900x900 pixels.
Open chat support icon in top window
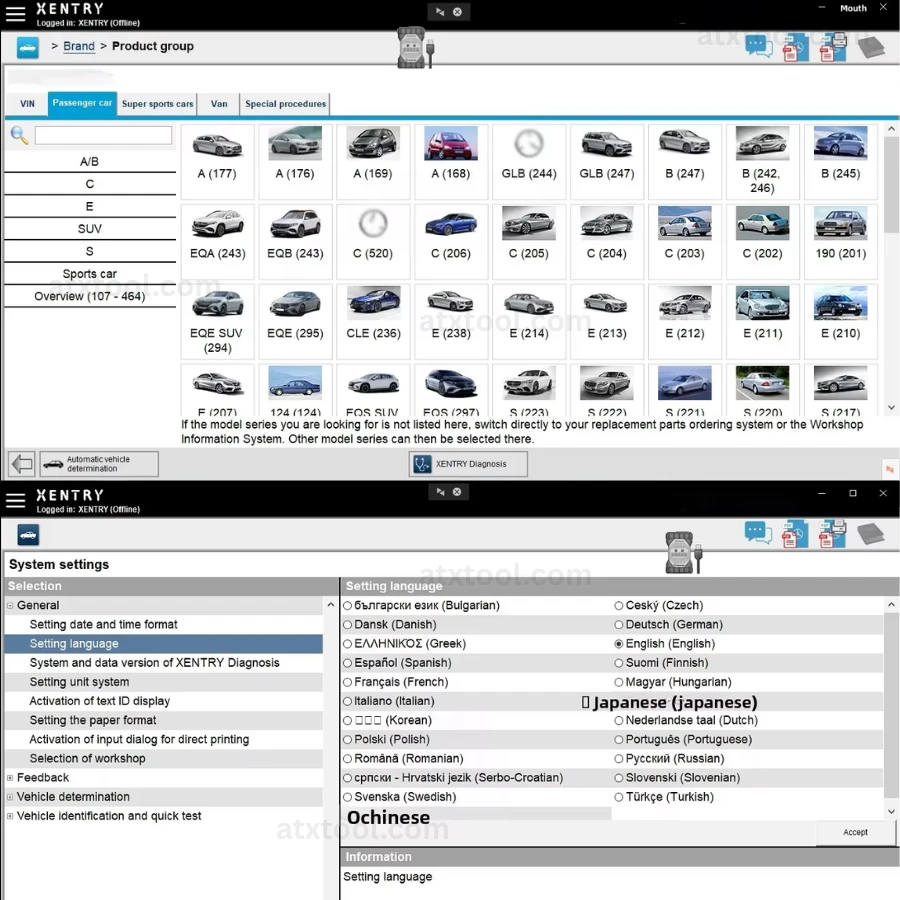click(759, 47)
